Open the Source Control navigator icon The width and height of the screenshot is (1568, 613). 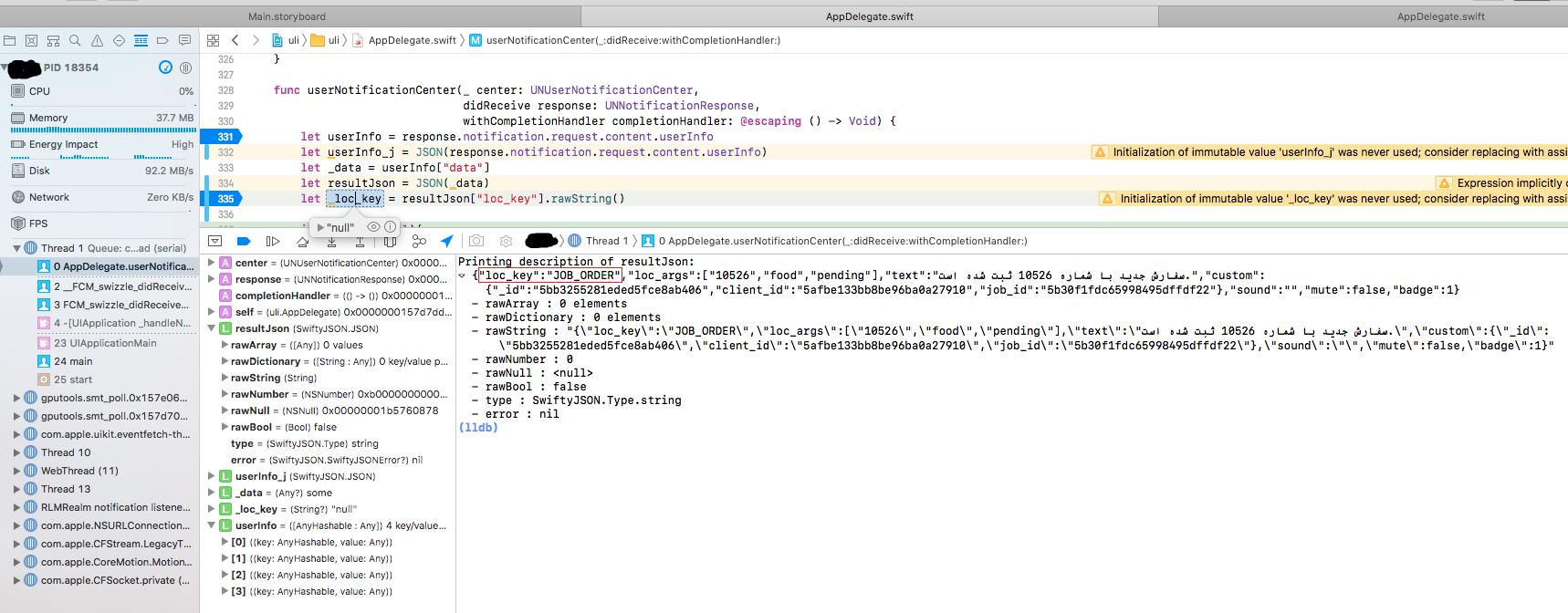(x=31, y=40)
